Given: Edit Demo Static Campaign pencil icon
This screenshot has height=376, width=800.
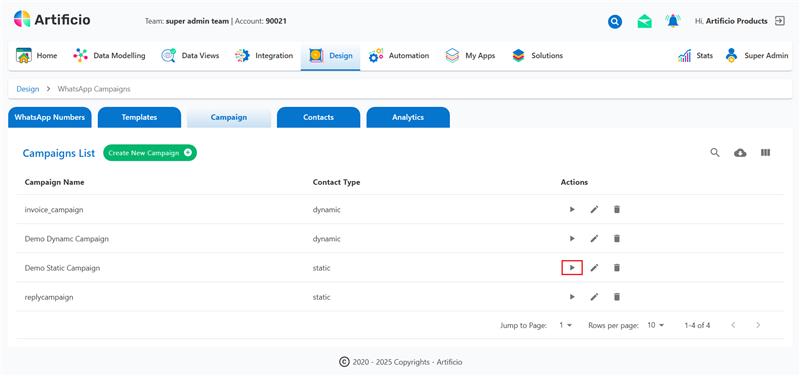Looking at the screenshot, I should [594, 267].
